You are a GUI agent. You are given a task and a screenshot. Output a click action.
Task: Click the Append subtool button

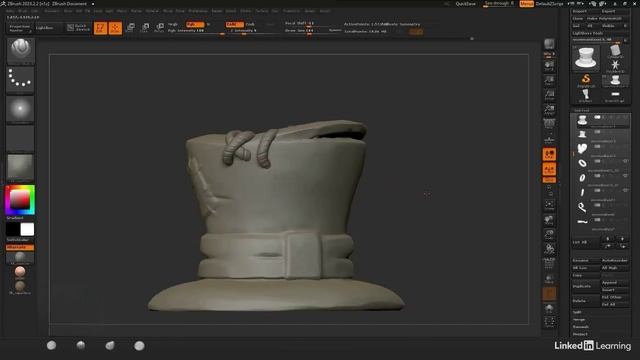point(615,282)
